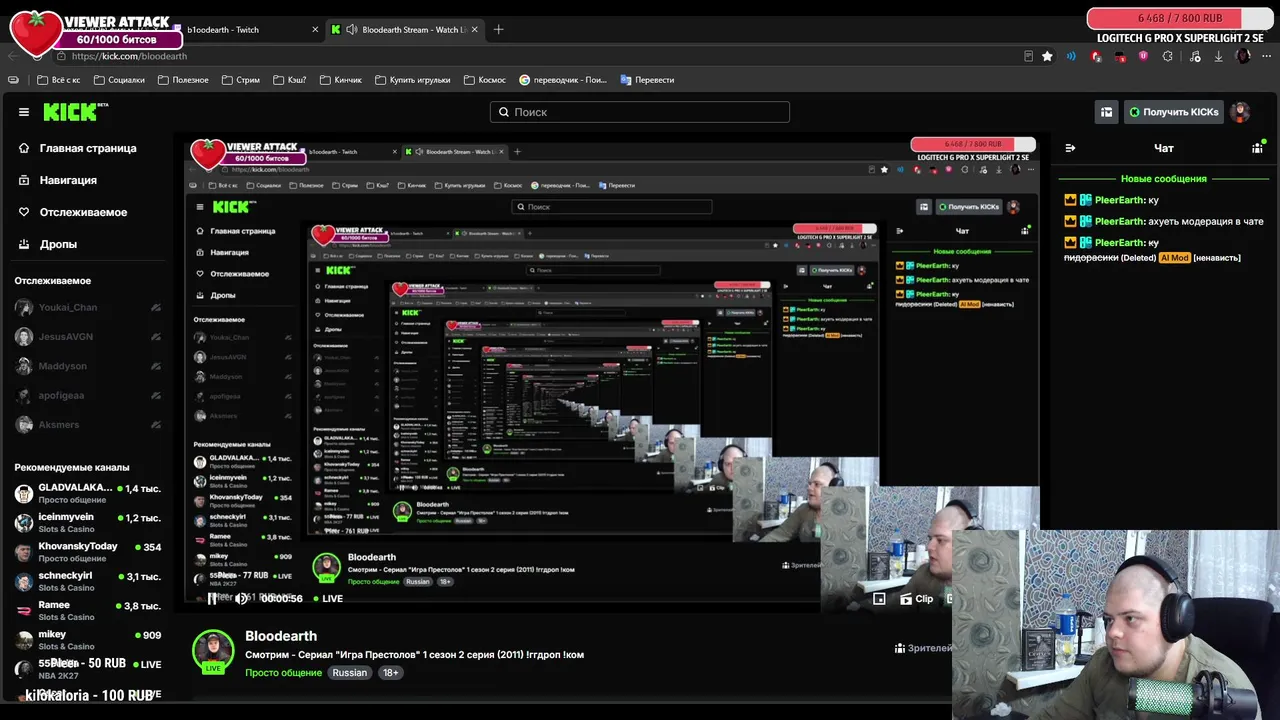Image resolution: width=1280 pixels, height=720 pixels.
Task: Click the AI Mod badge in chat
Action: coord(1174,258)
